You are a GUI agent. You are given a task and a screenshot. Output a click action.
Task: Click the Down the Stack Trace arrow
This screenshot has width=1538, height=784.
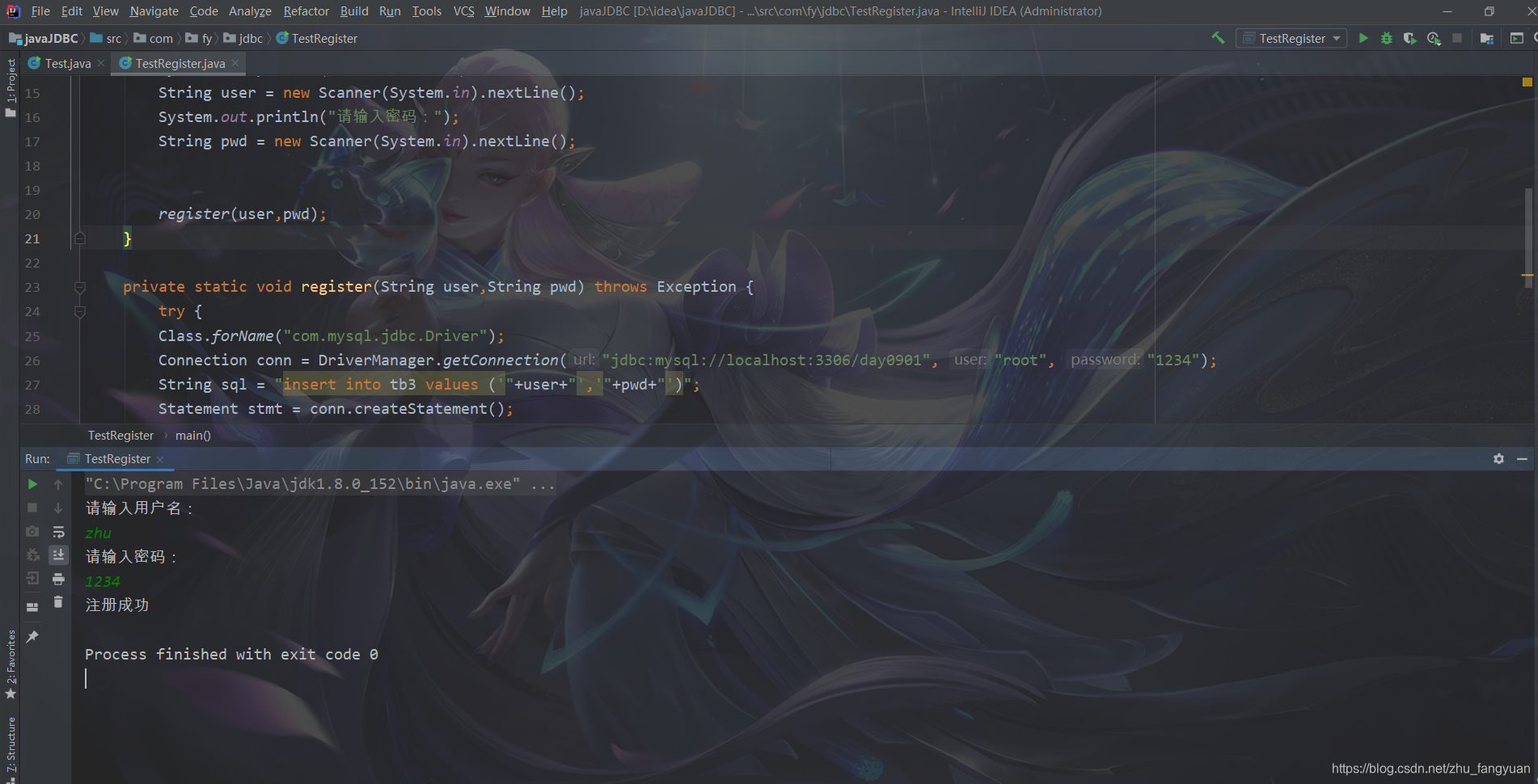pyautogui.click(x=58, y=508)
